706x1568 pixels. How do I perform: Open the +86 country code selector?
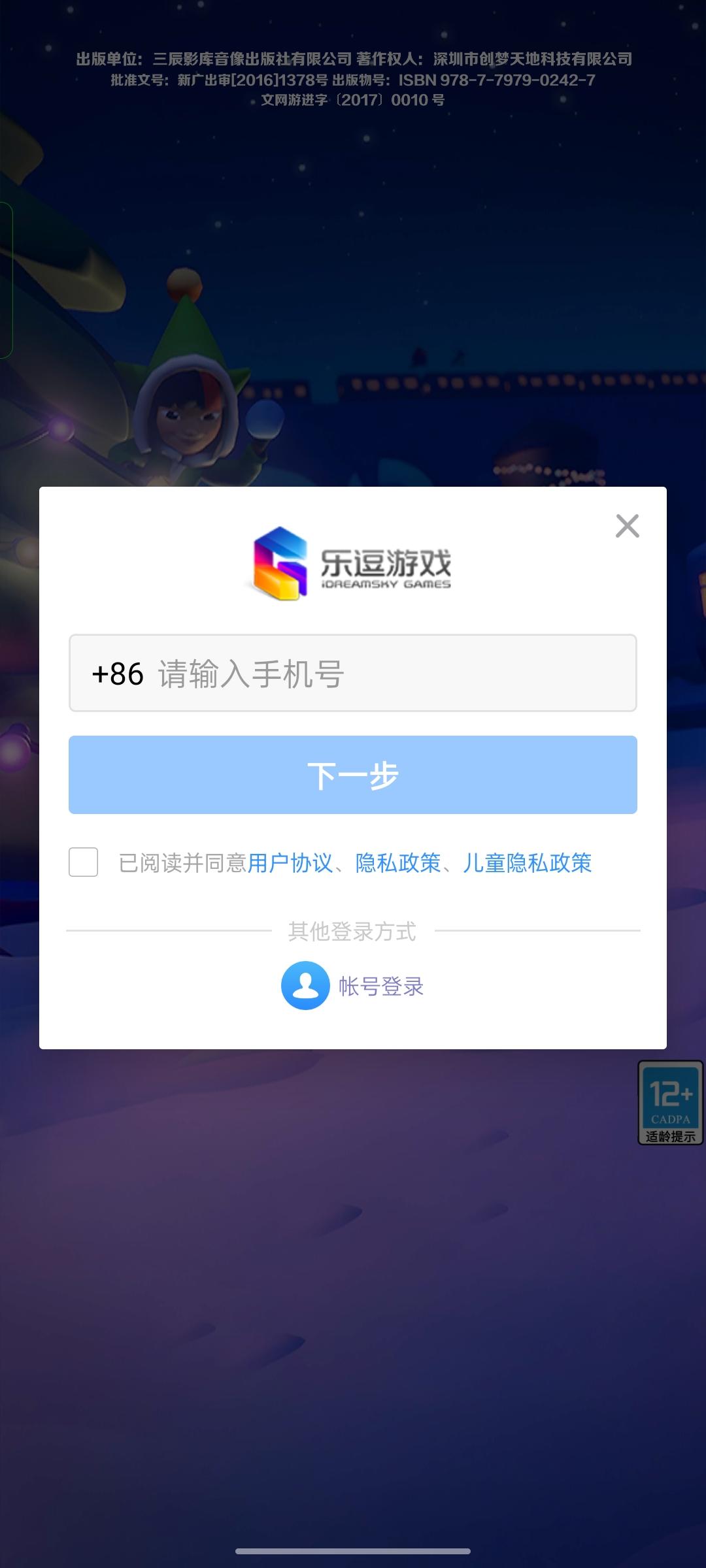118,674
